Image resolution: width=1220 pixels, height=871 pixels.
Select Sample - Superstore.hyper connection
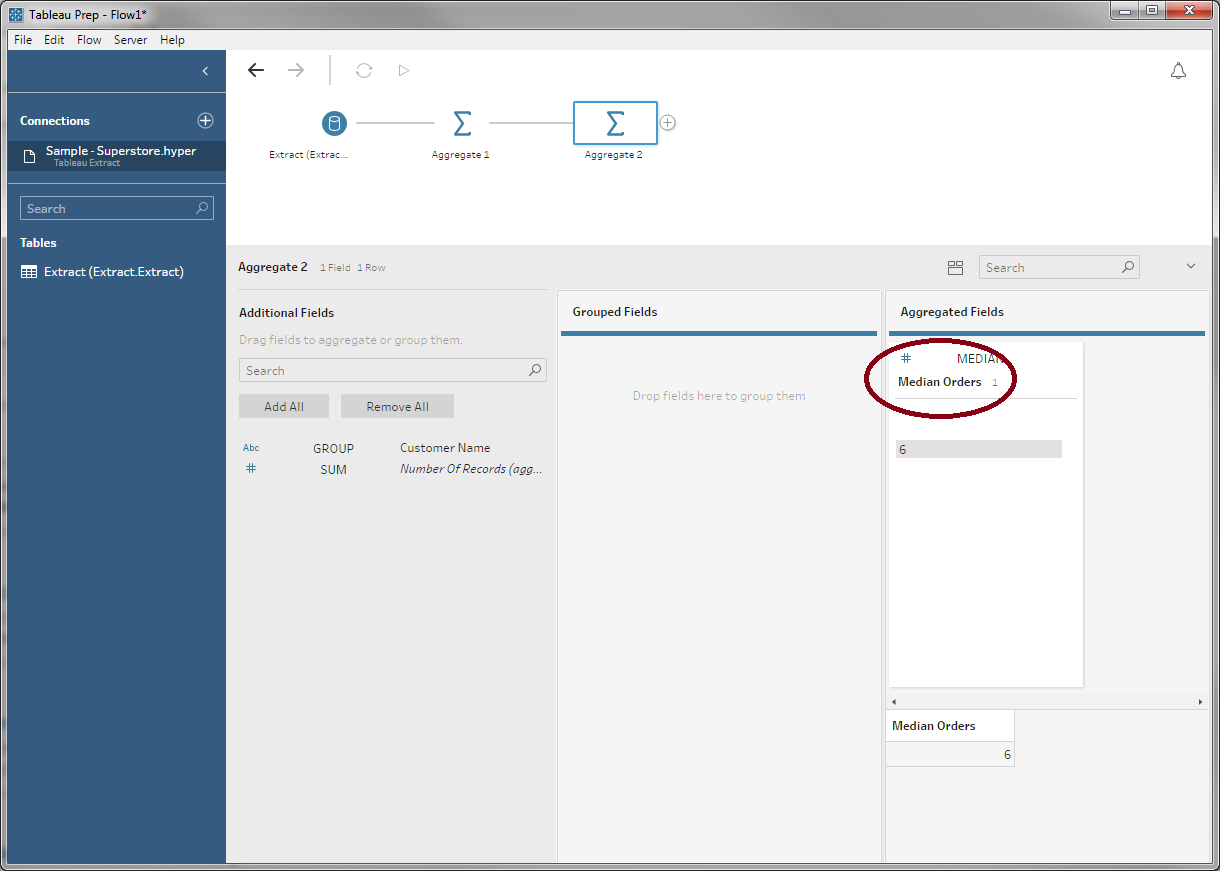[116, 156]
